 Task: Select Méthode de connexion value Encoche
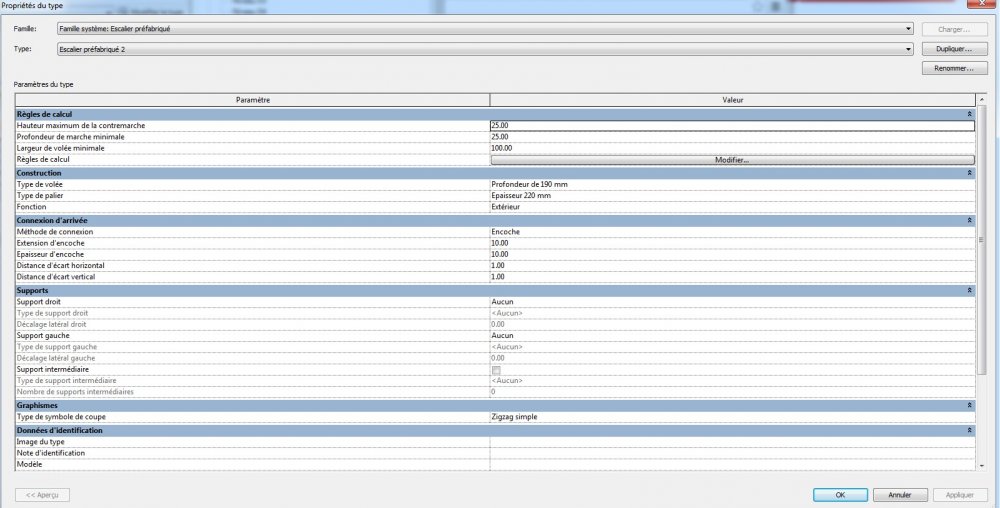732,232
